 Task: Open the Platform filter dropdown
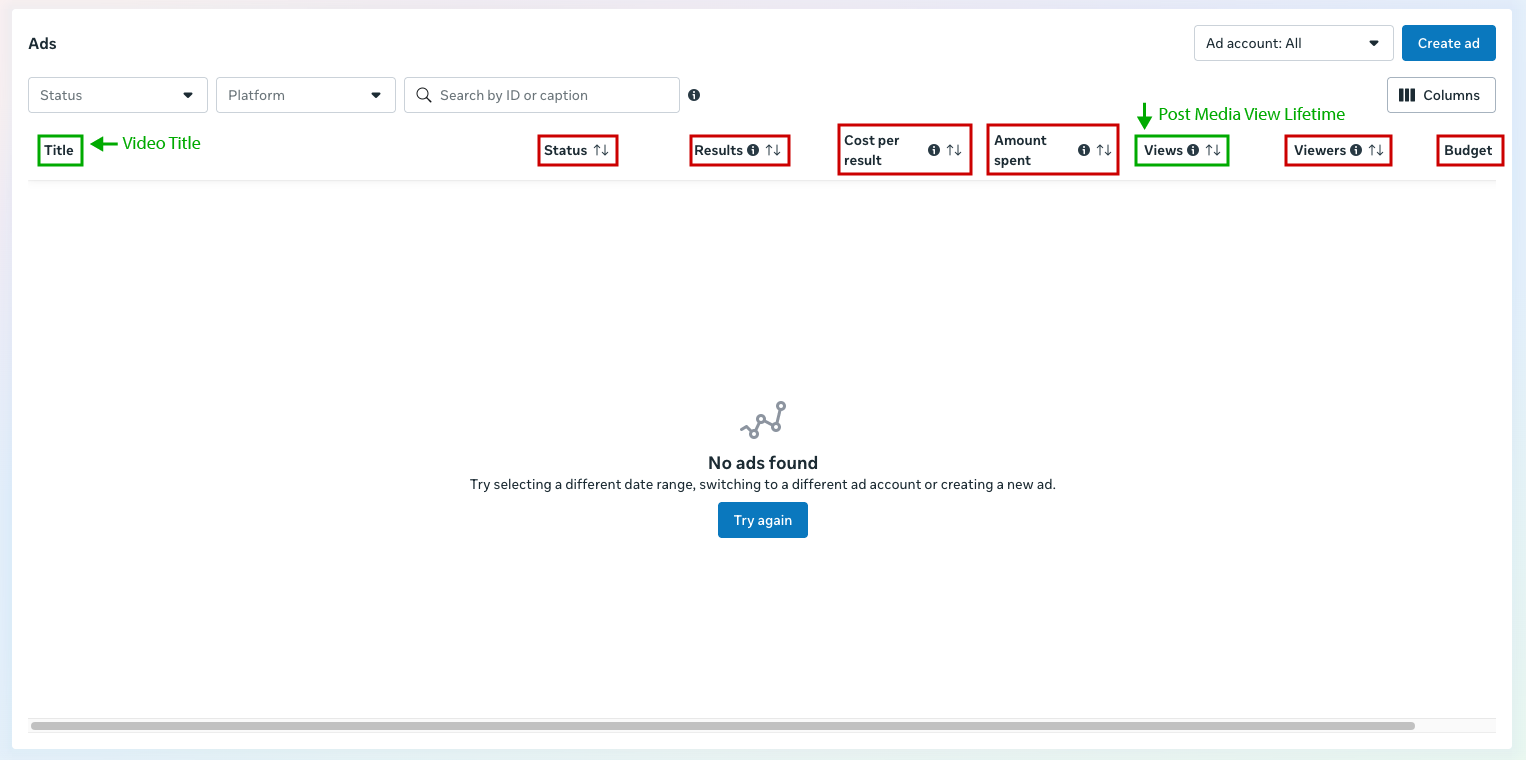(x=306, y=95)
